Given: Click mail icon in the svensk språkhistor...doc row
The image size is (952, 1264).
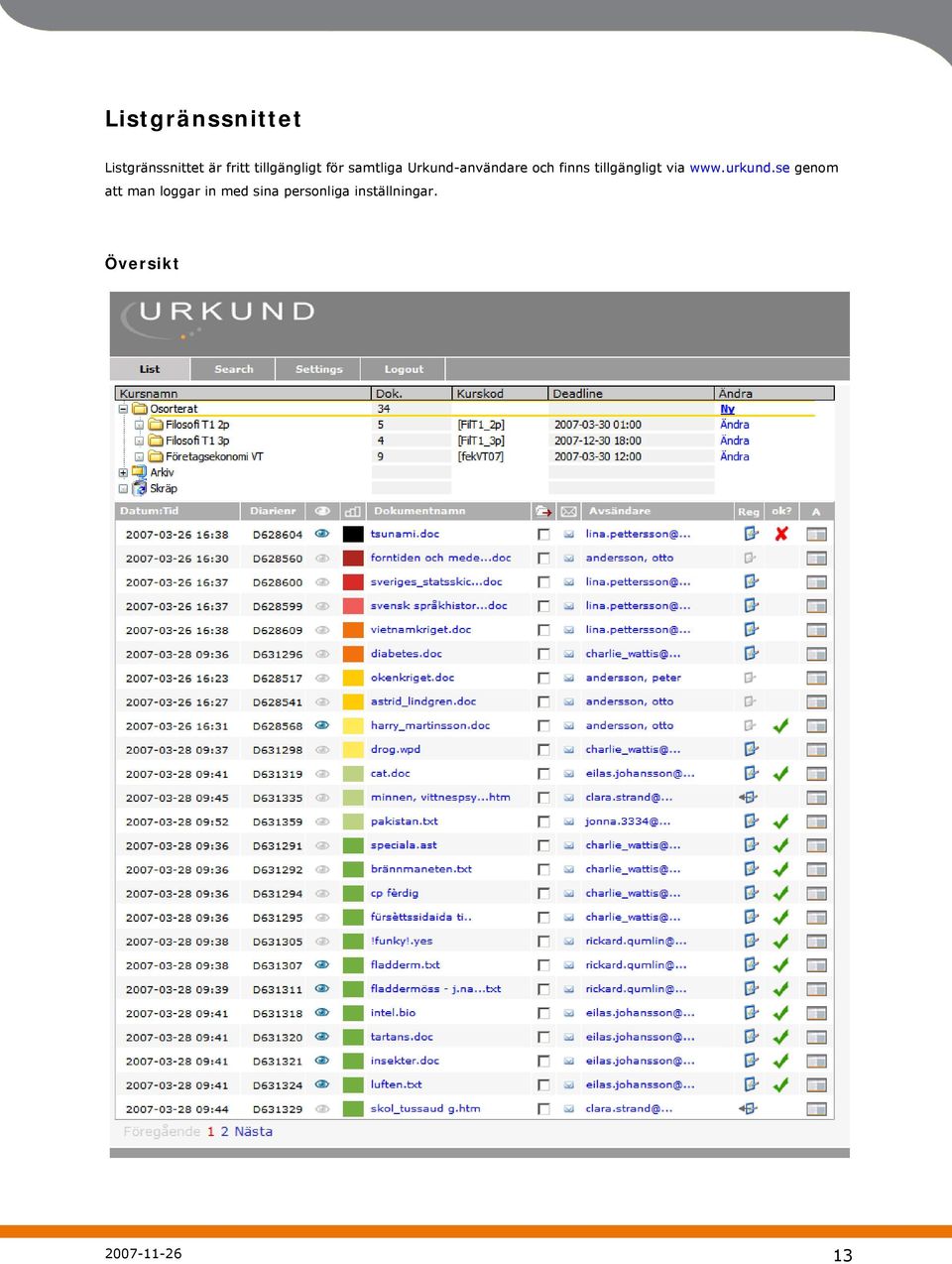Looking at the screenshot, I should tap(569, 606).
